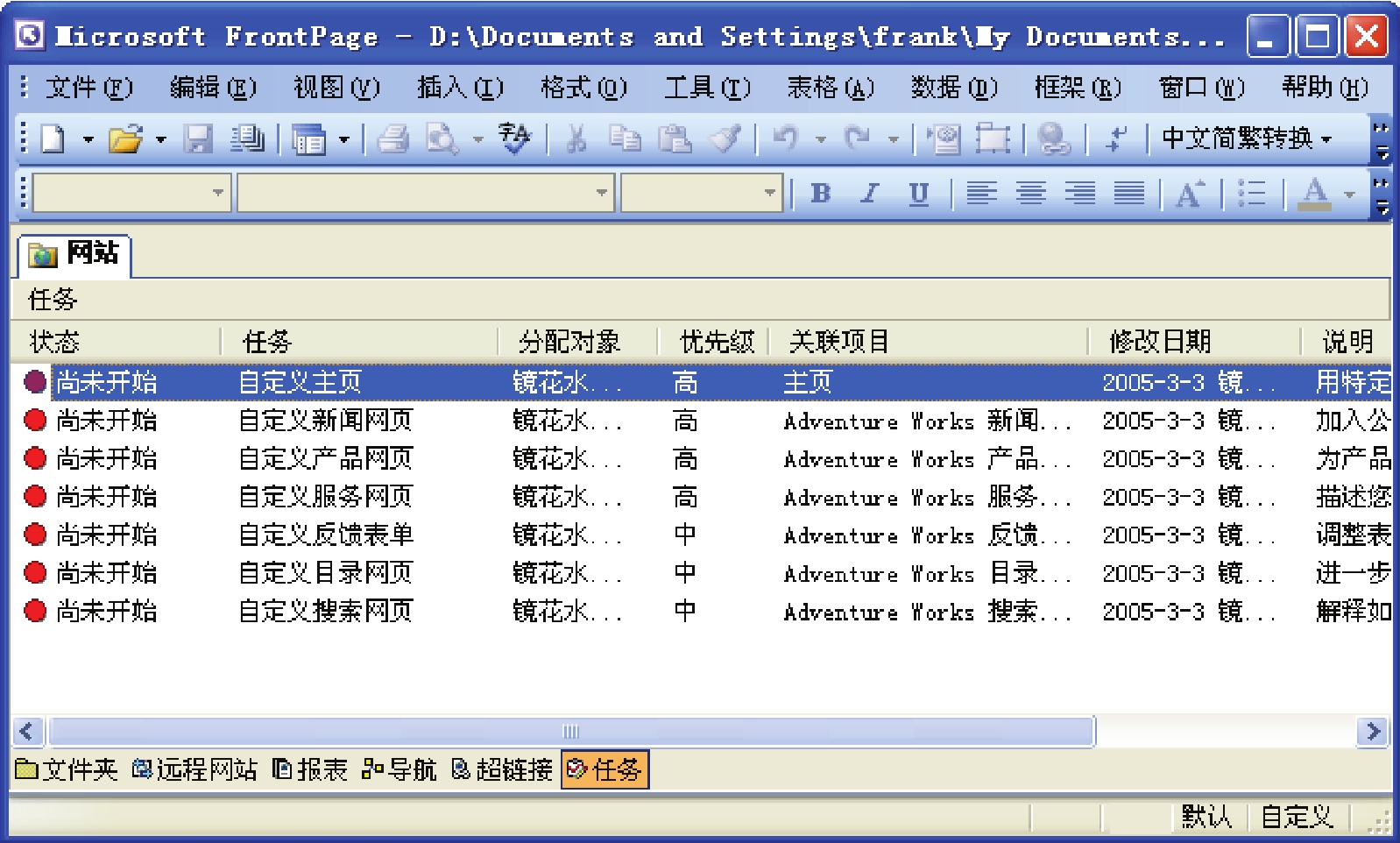Click the Preview in browser icon
1400x843 pixels.
(442, 138)
